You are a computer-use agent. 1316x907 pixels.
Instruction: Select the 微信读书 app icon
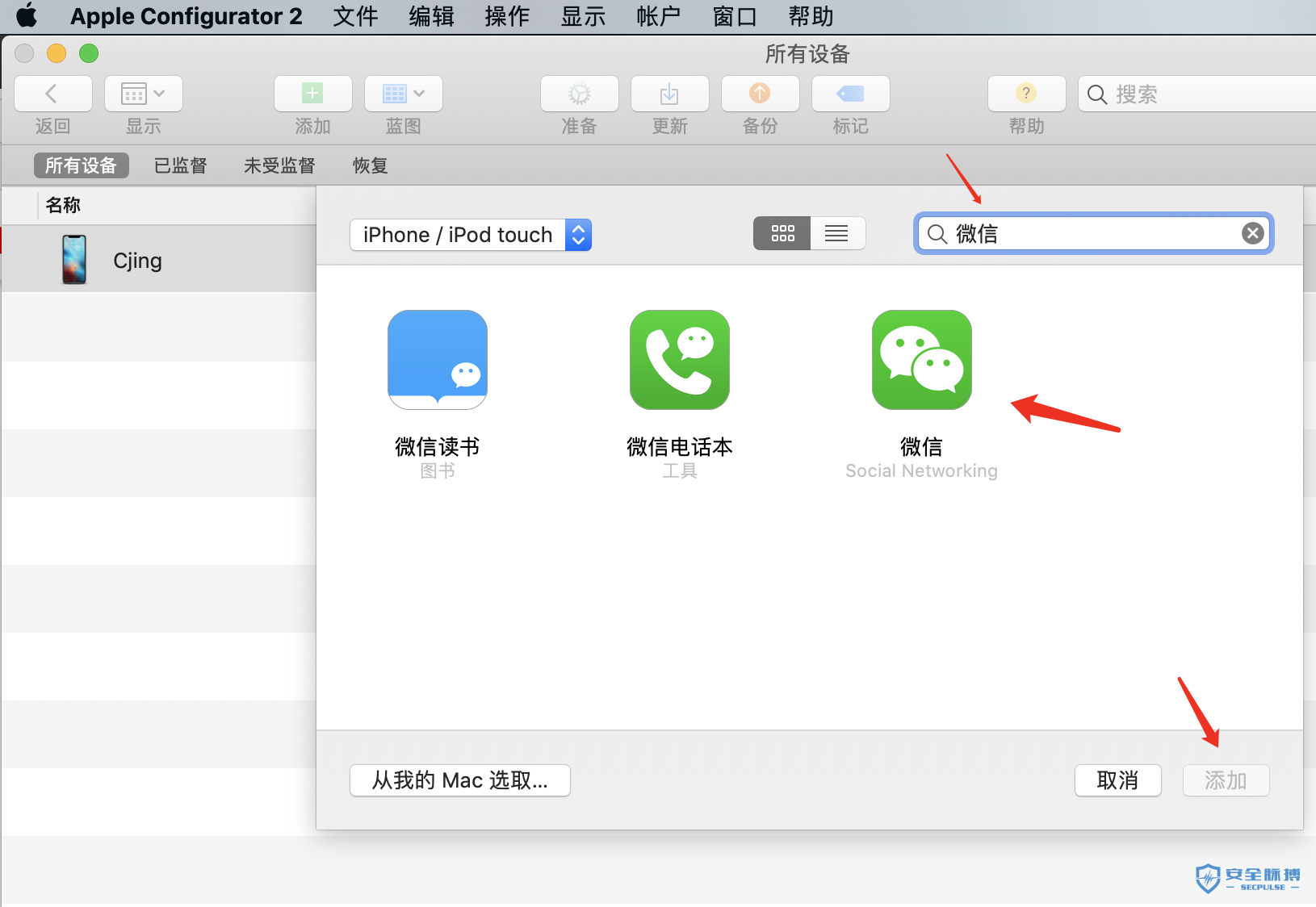[438, 360]
